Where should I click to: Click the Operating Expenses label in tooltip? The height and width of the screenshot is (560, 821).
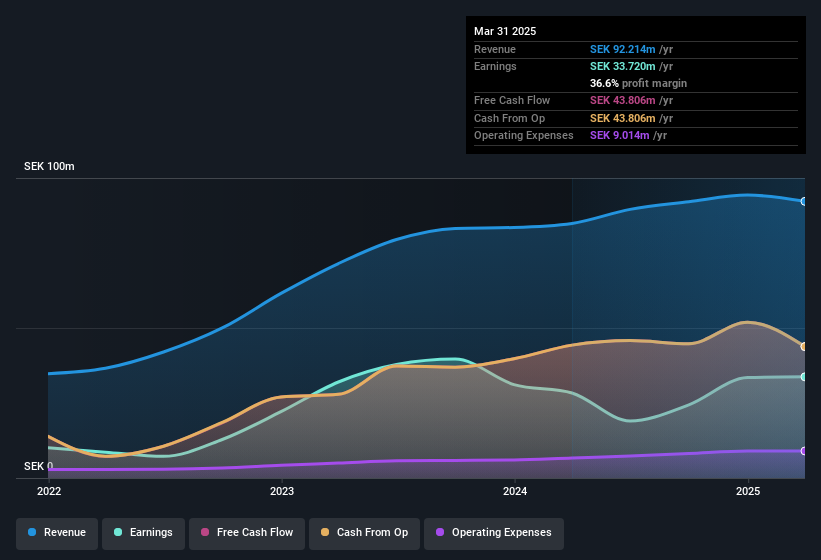point(524,136)
